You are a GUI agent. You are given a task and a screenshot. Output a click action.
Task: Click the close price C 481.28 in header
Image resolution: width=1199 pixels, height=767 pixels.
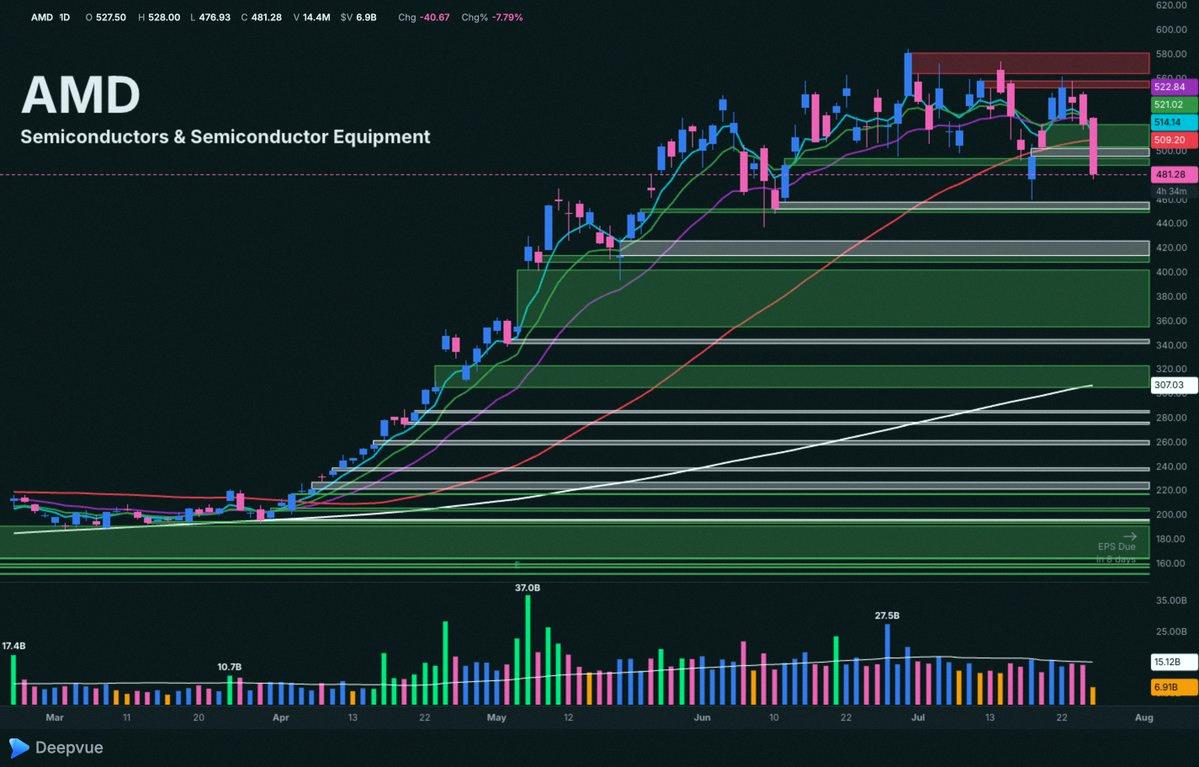click(x=262, y=17)
